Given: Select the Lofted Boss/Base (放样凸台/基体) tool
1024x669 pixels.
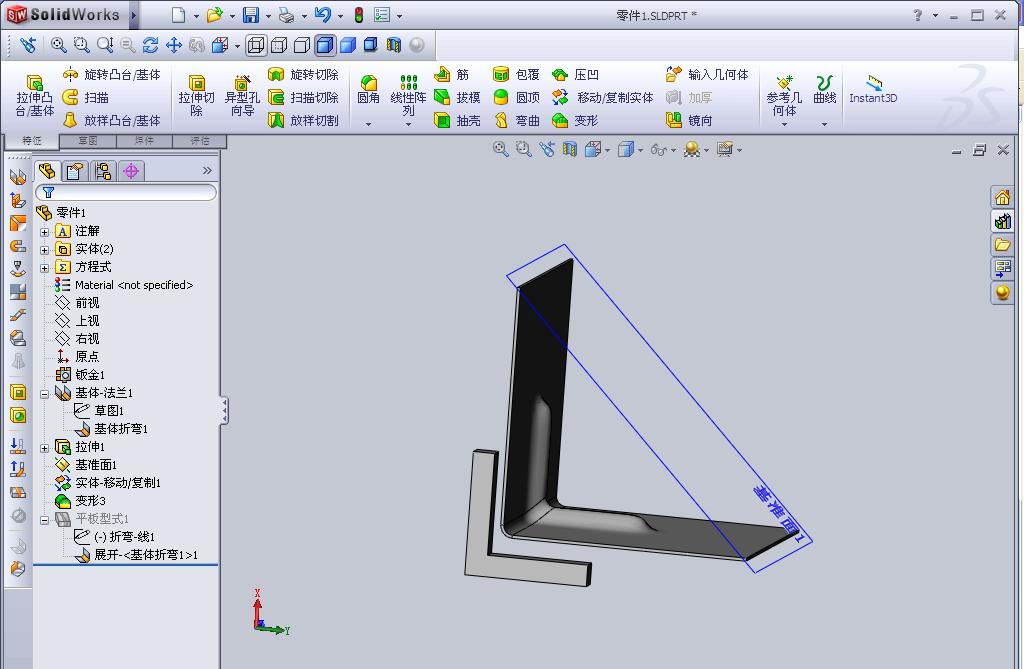Looking at the screenshot, I should point(111,120).
